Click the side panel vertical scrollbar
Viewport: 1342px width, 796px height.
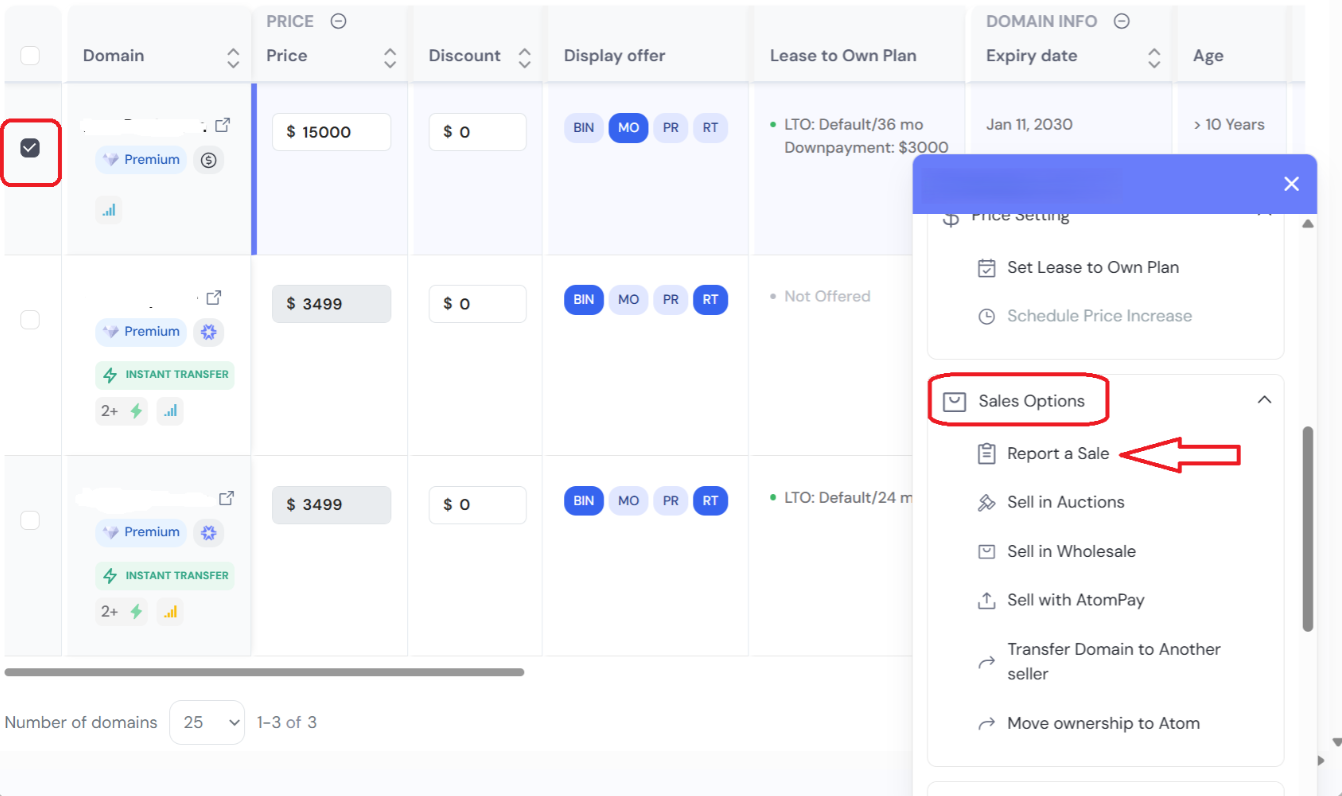point(1308,530)
